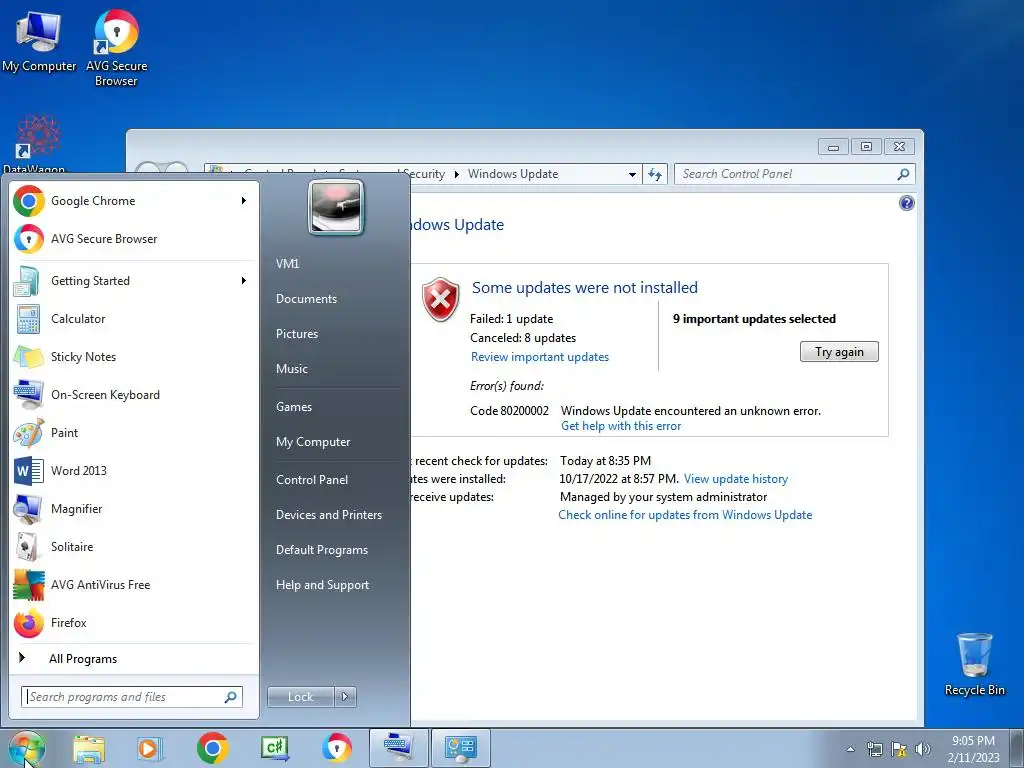Click the refresh button beside address bar
Viewport: 1024px width, 768px height.
tap(655, 174)
